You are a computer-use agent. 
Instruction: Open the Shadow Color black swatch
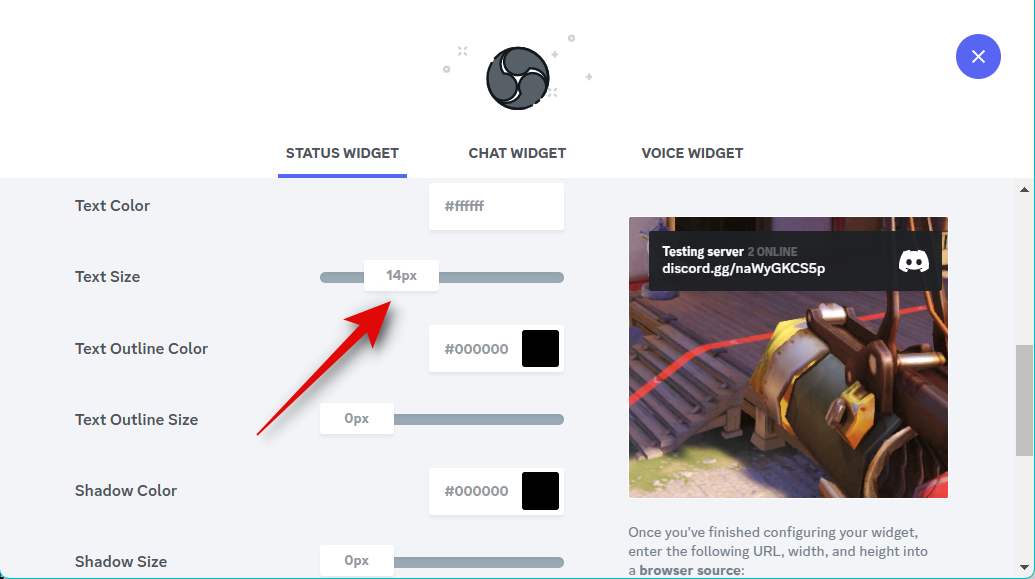[540, 491]
